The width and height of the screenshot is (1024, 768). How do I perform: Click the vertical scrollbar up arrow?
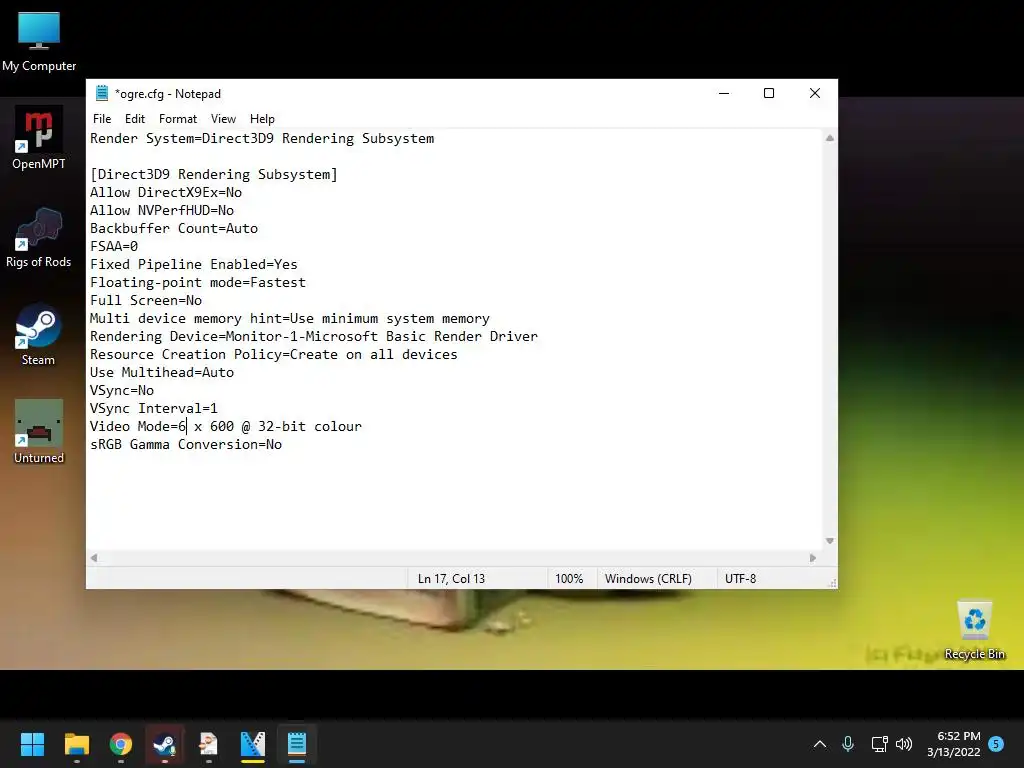tap(829, 138)
